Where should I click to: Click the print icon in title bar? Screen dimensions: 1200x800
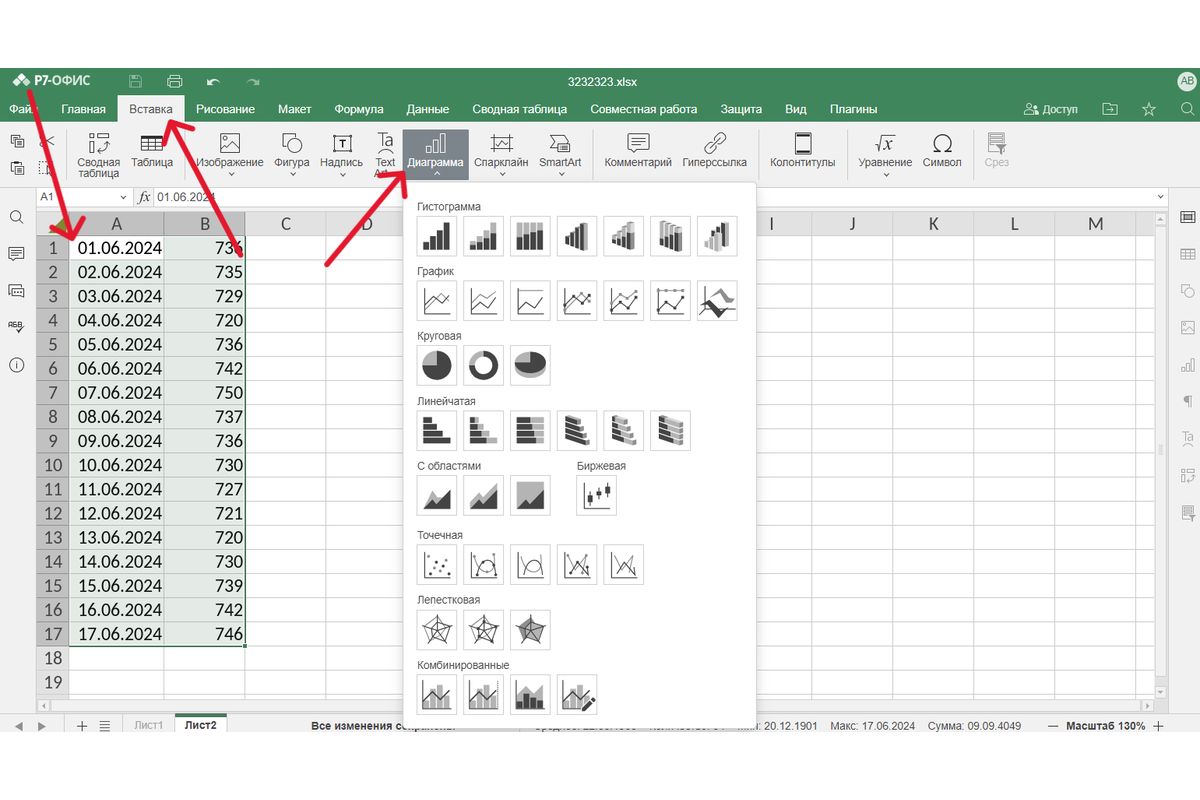(175, 82)
